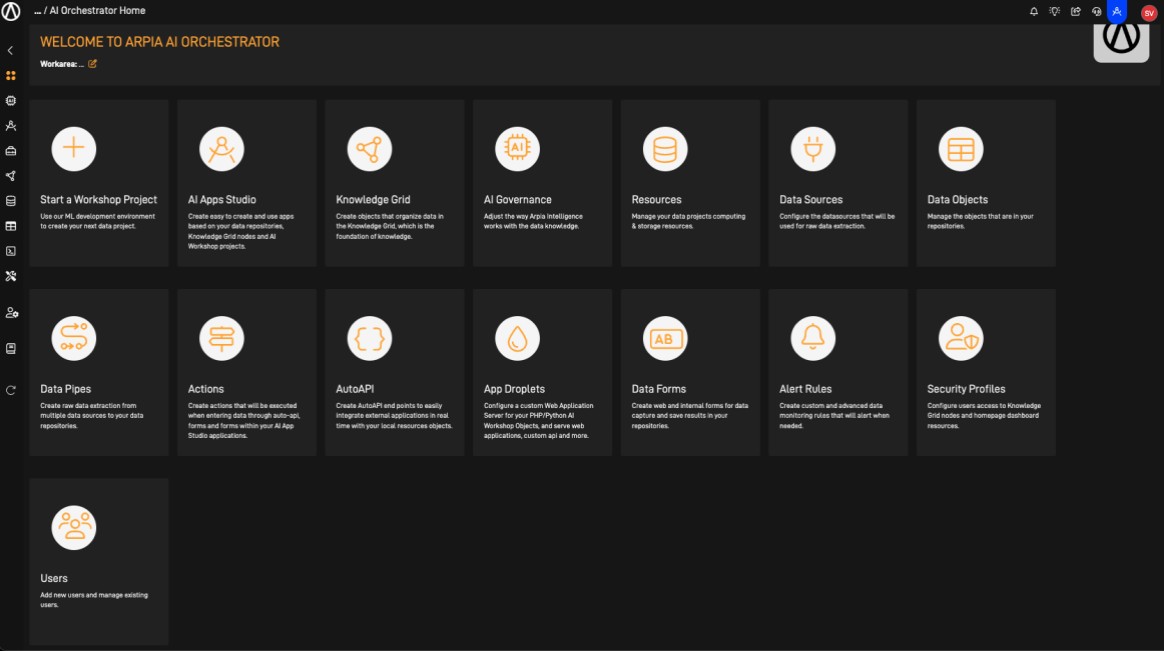Screen dimensions: 1164x651
Task: Select the Knowledge Grid tile
Action: (394, 182)
